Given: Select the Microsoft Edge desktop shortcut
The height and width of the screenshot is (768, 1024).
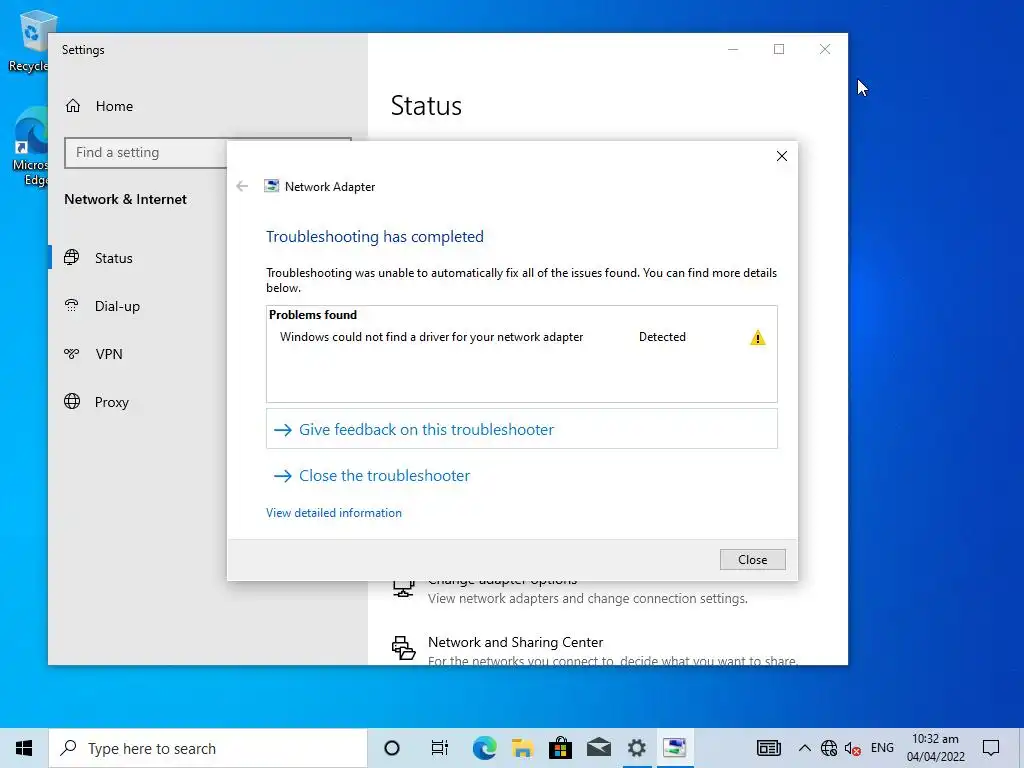Looking at the screenshot, I should pos(31,147).
